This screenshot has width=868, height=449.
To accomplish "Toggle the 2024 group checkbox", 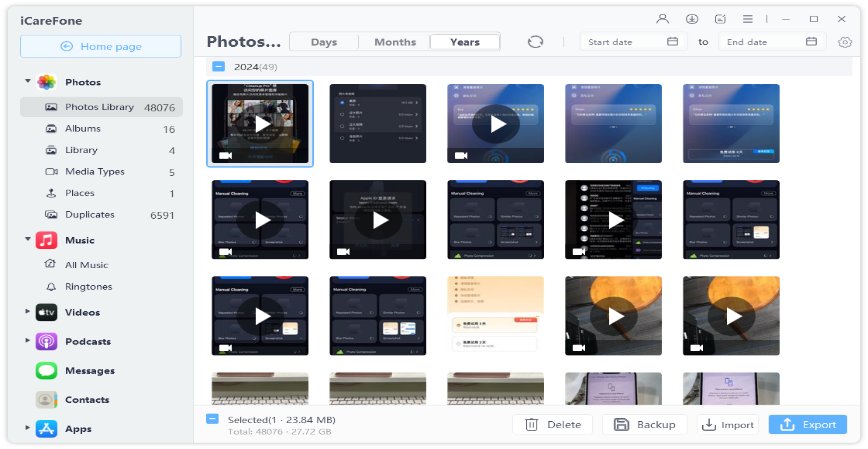I will 218,67.
